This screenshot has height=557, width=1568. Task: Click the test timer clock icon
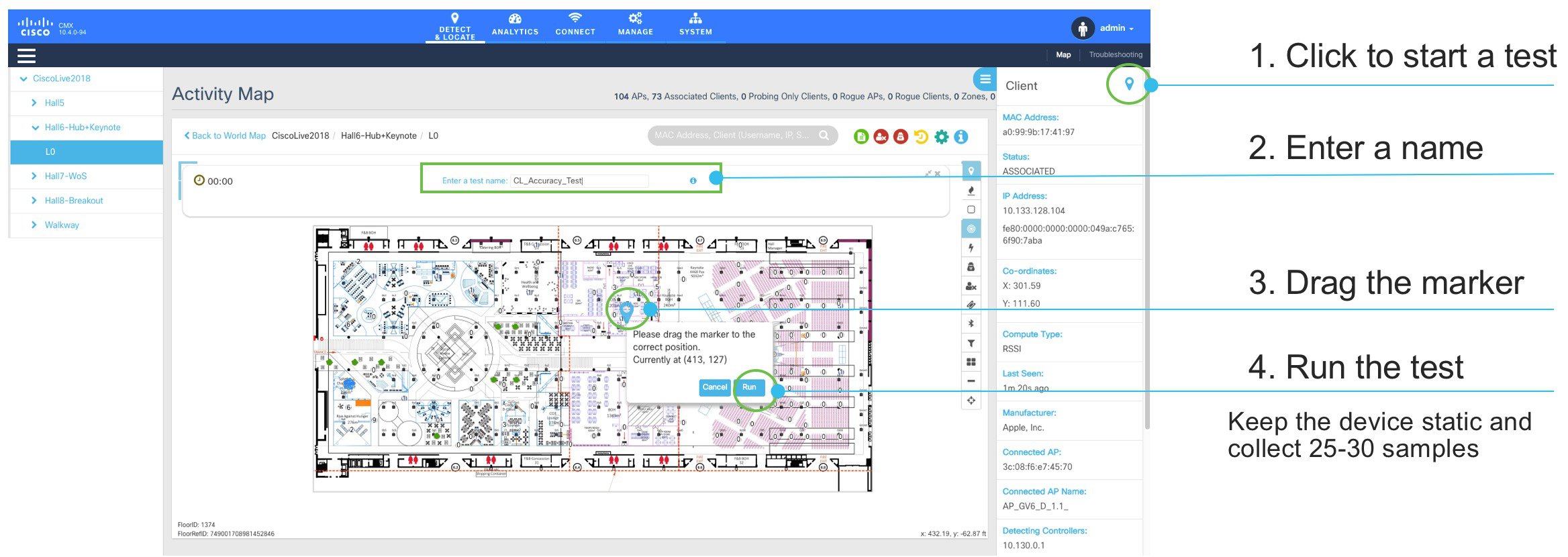click(199, 181)
